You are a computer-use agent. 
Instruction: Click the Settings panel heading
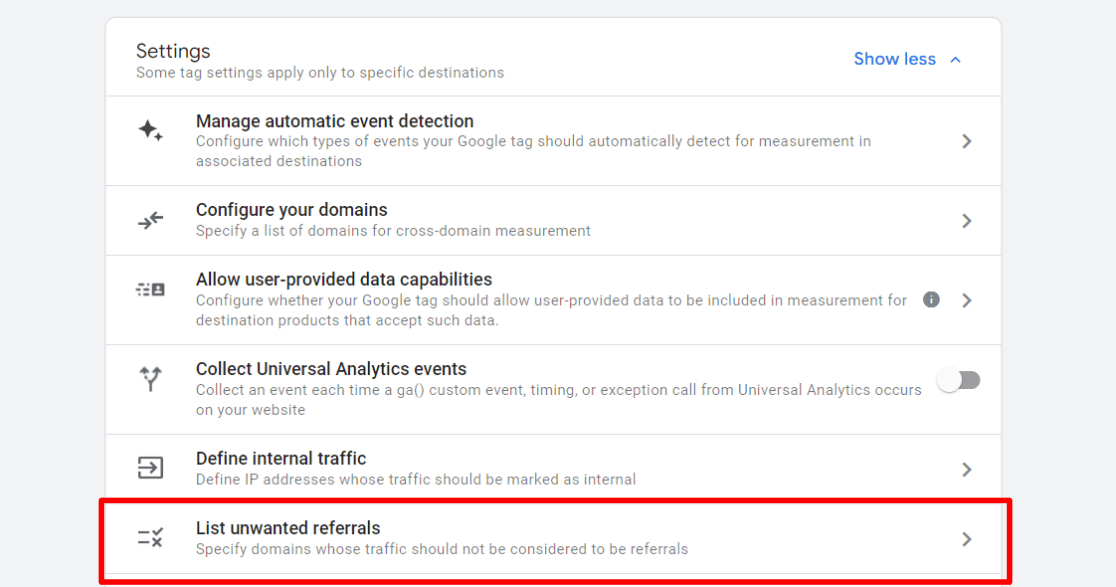coord(173,50)
